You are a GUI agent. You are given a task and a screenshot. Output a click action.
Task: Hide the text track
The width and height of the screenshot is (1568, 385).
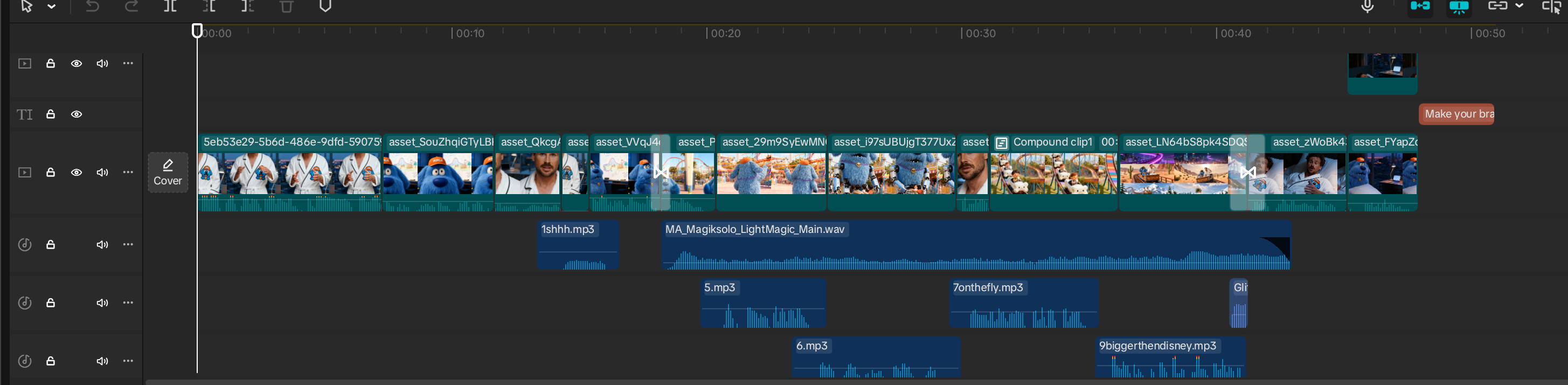[x=77, y=114]
